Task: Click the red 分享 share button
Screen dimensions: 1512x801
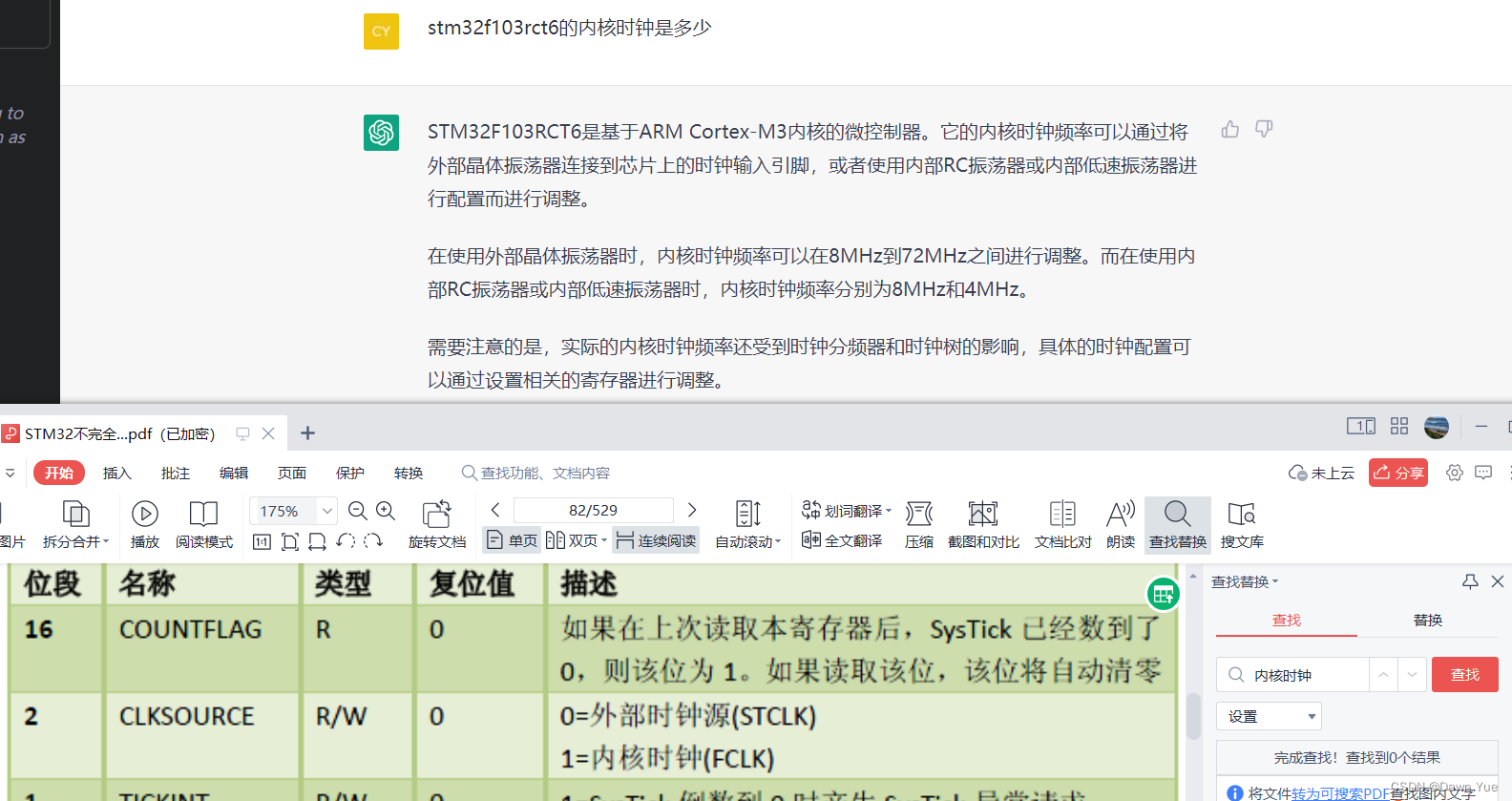Action: [1398, 473]
